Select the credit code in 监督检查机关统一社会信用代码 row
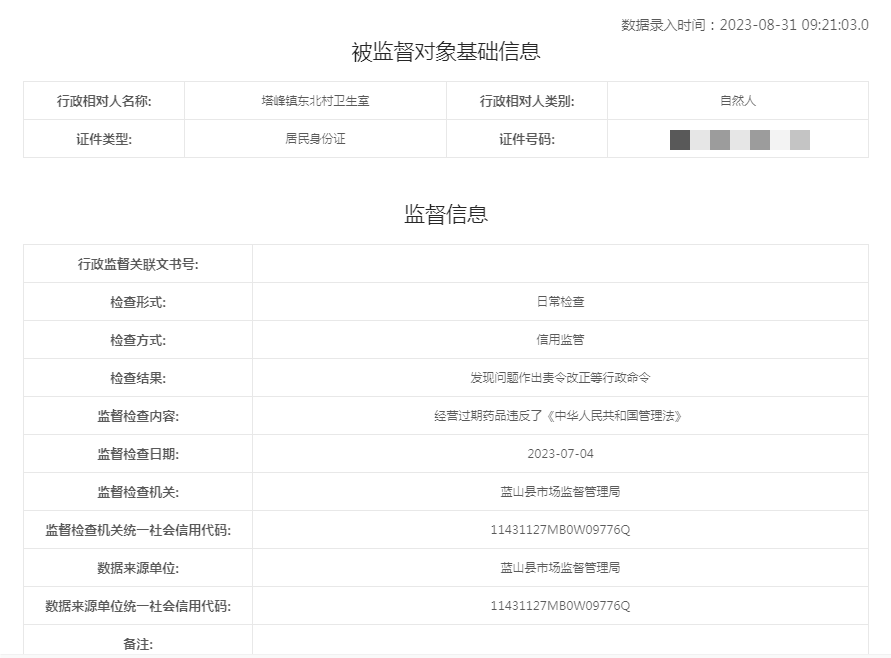The image size is (891, 658). [560, 530]
